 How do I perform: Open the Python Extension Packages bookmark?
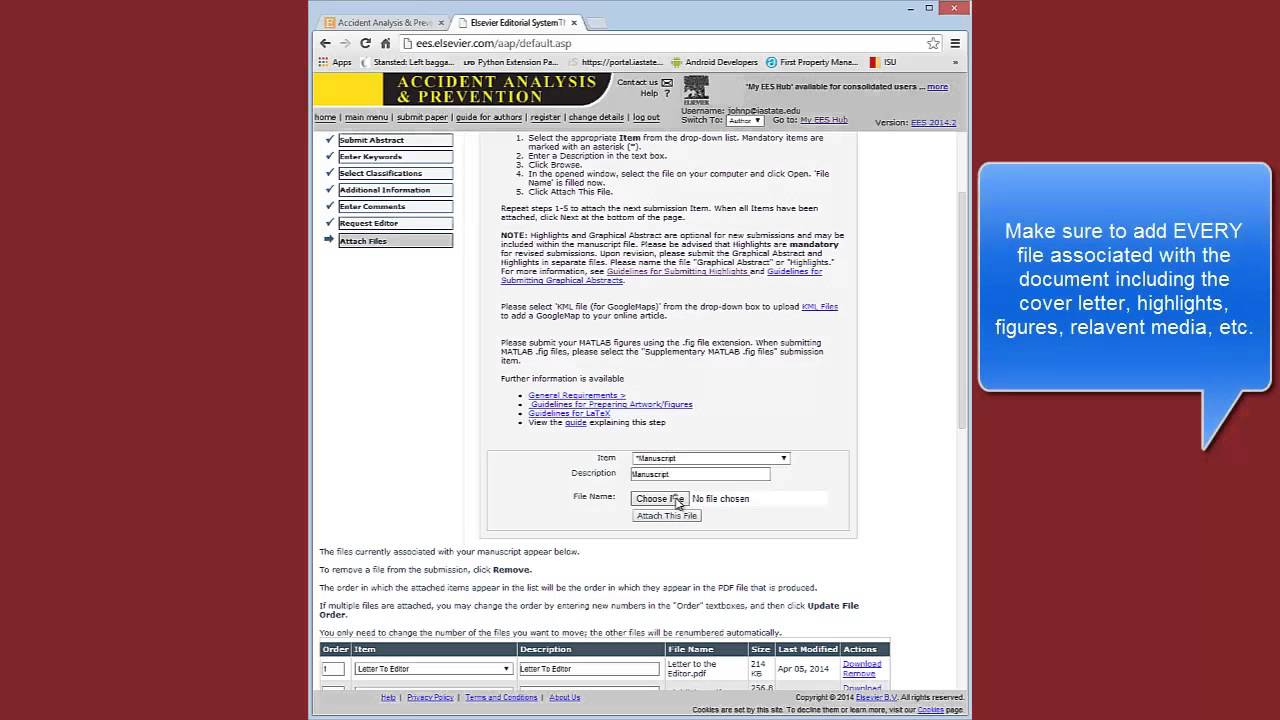pos(511,62)
